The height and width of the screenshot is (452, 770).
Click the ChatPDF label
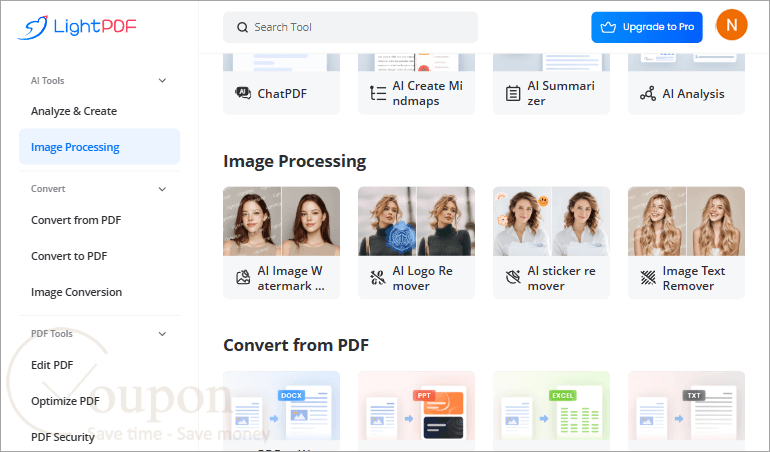tap(282, 93)
